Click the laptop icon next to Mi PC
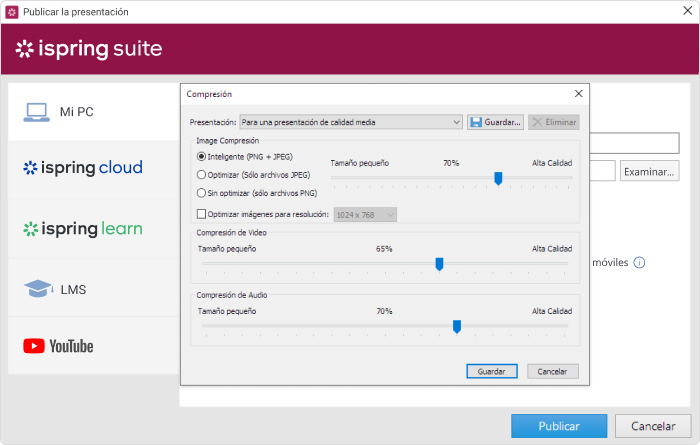Screen dimensions: 700x445 click(37, 112)
